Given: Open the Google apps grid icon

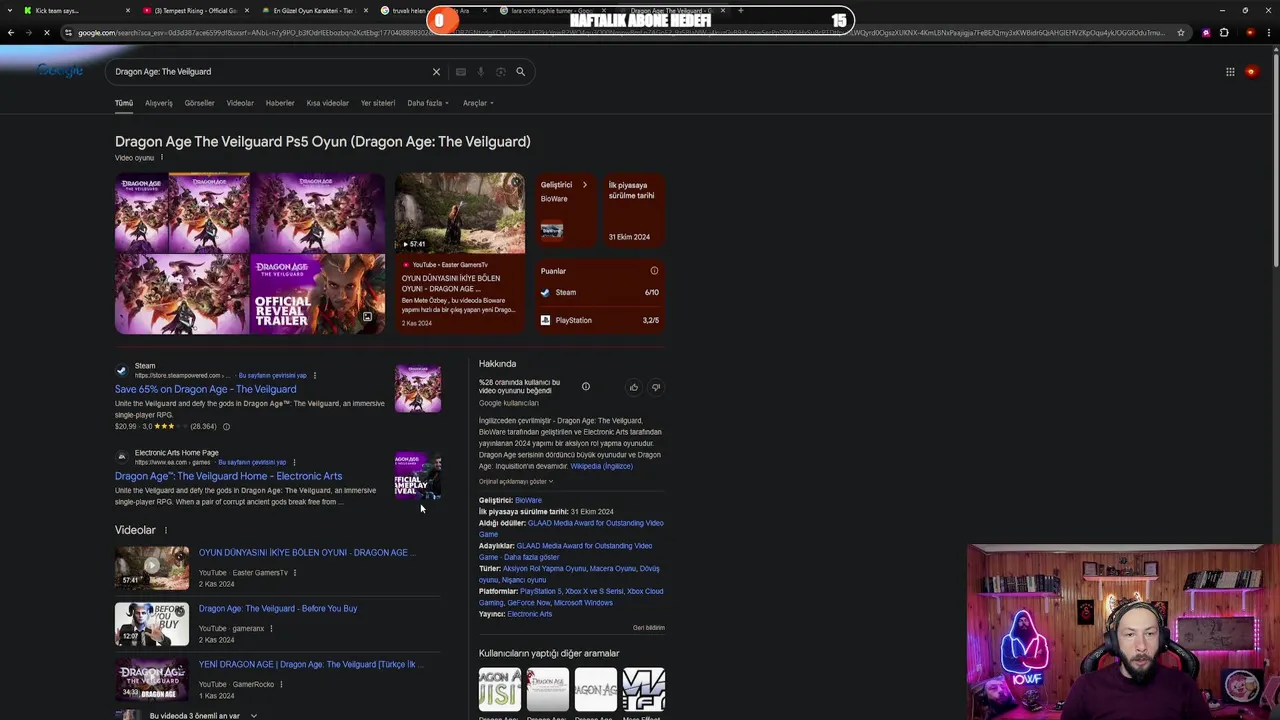Looking at the screenshot, I should point(1230,72).
